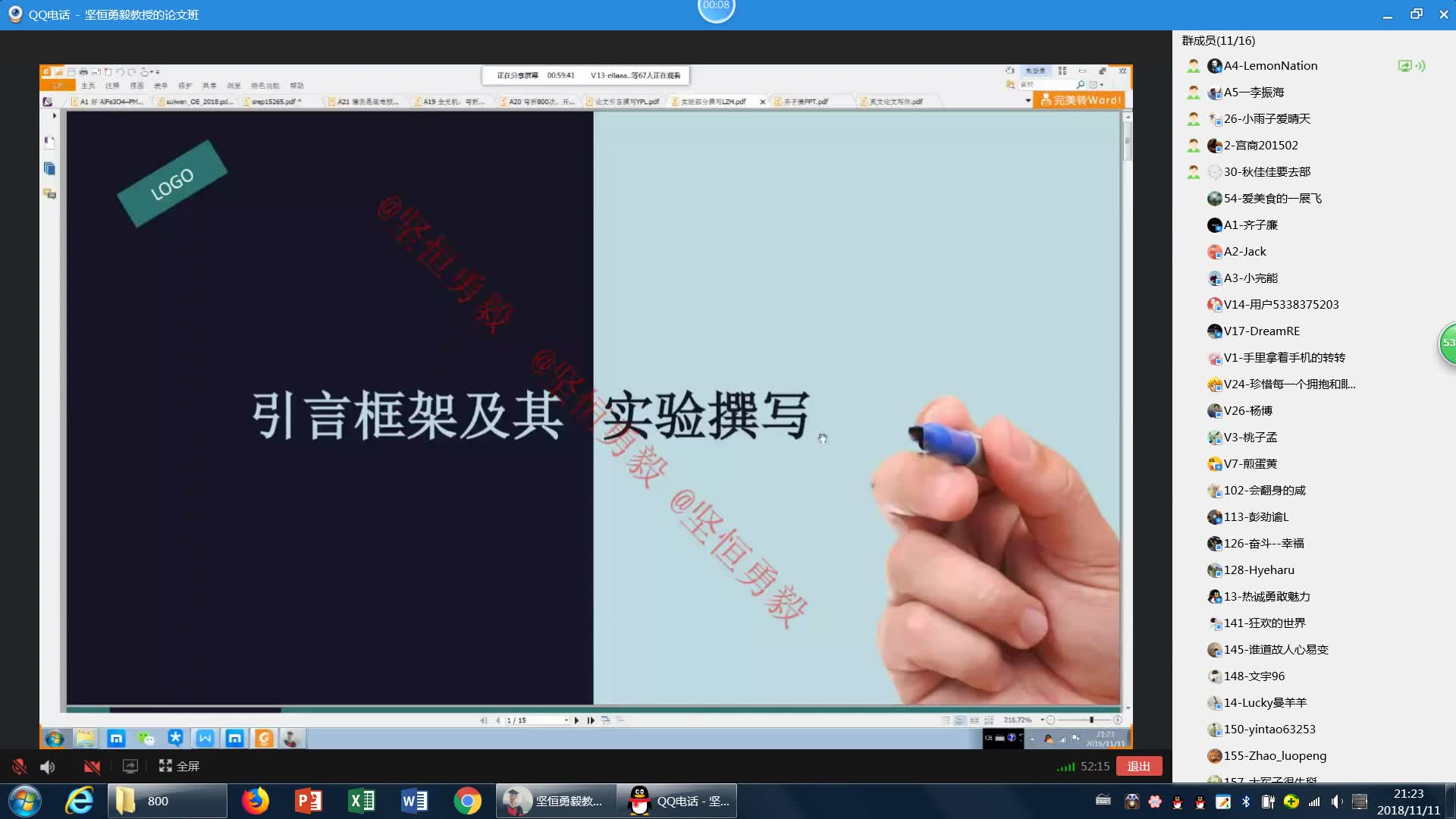Click the undo arrow in quick toolbar
Viewport: 1456px width, 819px height.
[120, 72]
